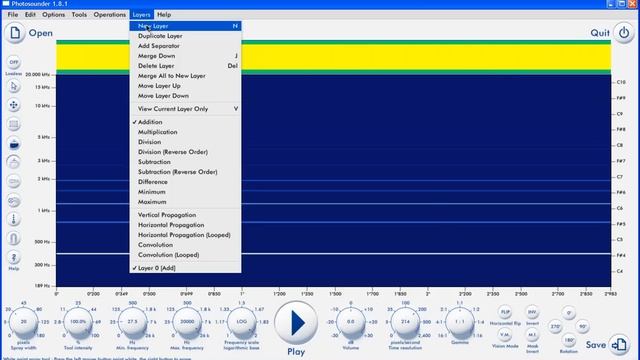
Task: Click the Frequency scale logarithmic base knob
Action: pos(242,322)
